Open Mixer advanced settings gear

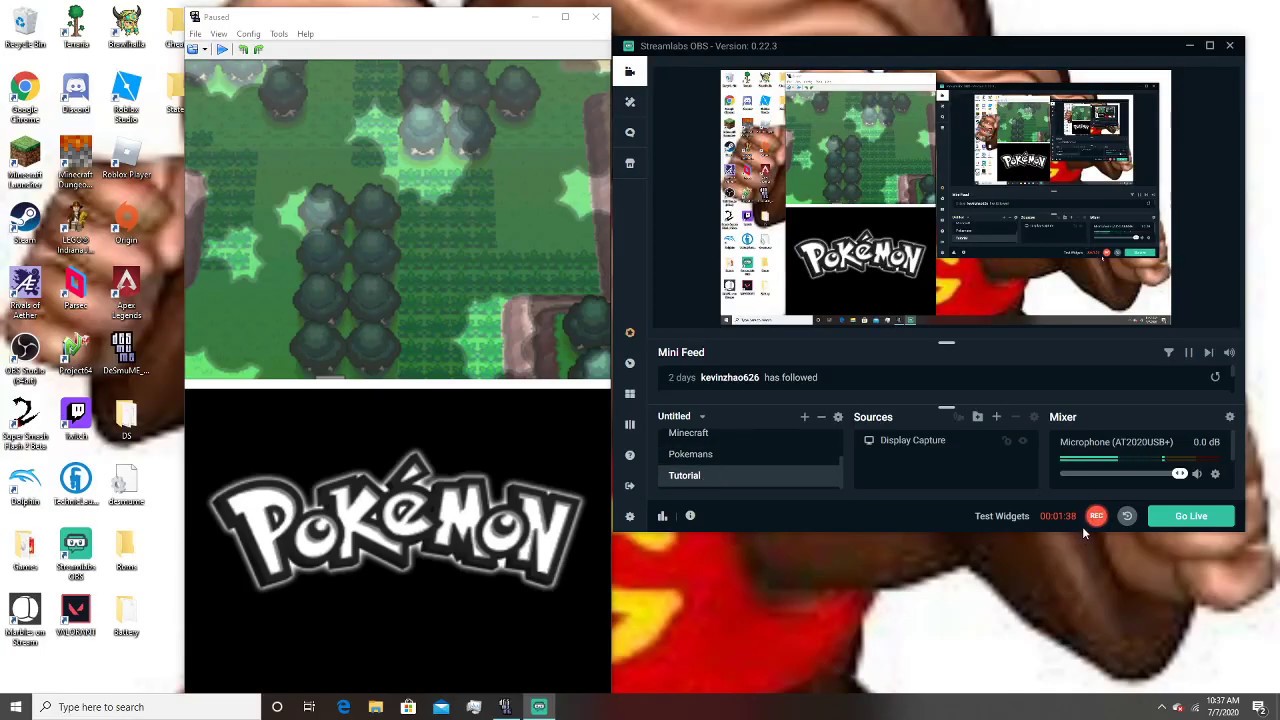pos(1229,417)
